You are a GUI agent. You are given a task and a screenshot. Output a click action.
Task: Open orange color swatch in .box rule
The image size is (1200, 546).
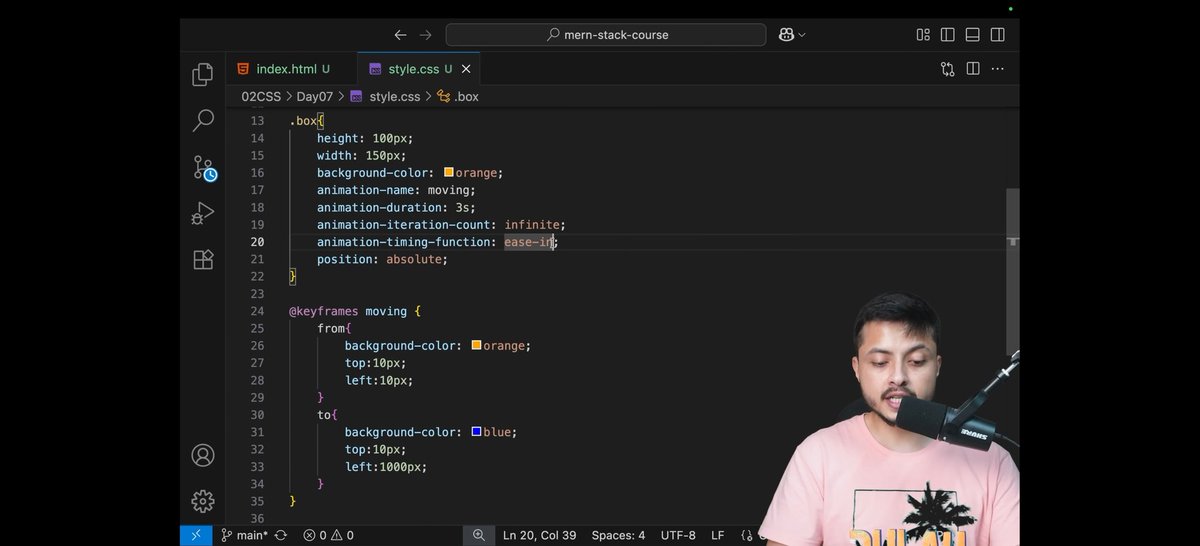[449, 173]
